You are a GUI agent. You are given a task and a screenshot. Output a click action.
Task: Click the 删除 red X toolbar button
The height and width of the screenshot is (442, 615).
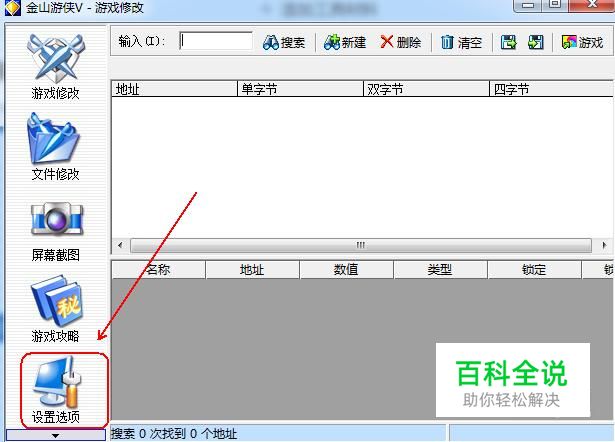point(400,42)
